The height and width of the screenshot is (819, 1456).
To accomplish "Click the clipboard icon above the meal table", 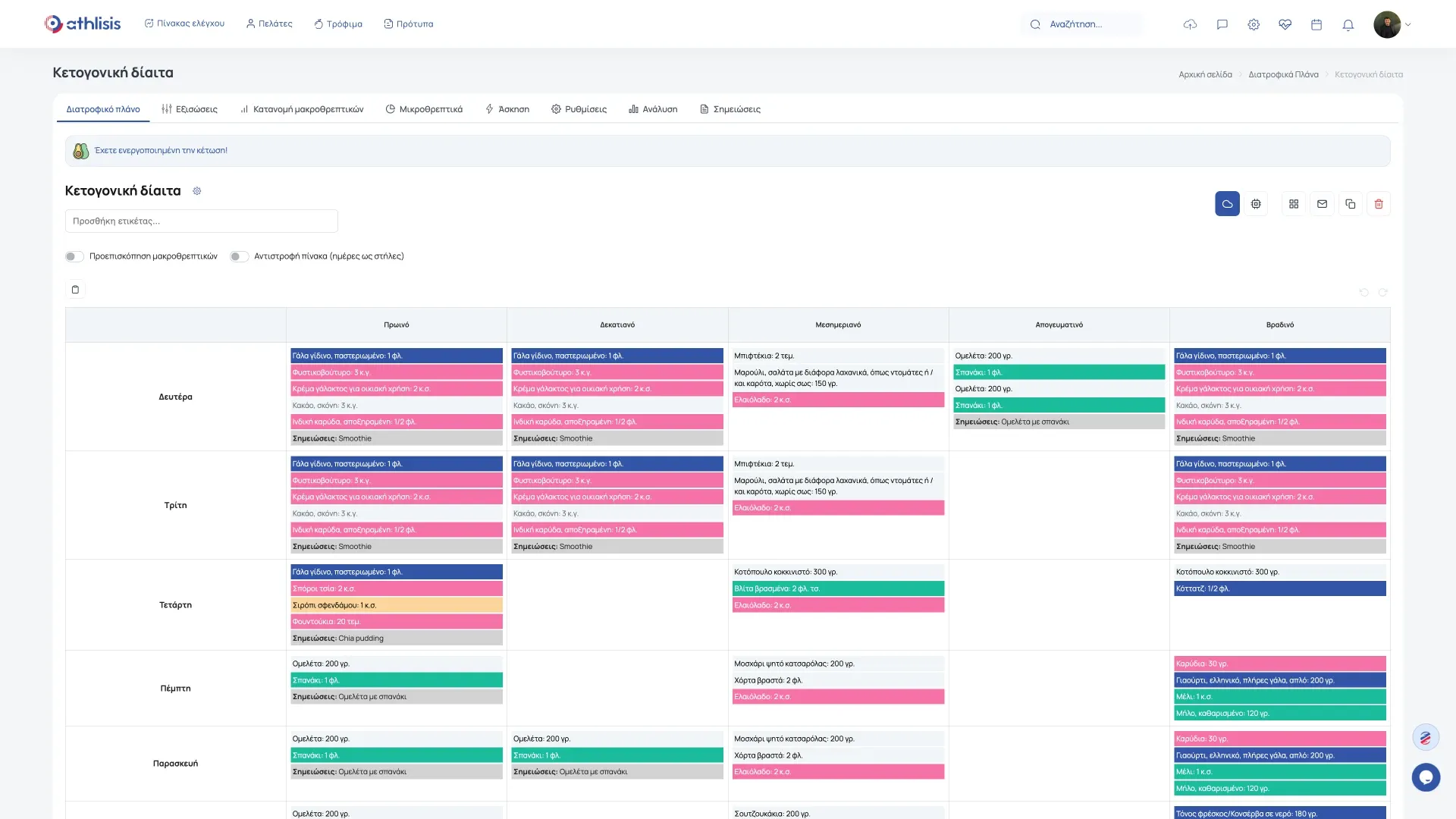I will click(75, 290).
